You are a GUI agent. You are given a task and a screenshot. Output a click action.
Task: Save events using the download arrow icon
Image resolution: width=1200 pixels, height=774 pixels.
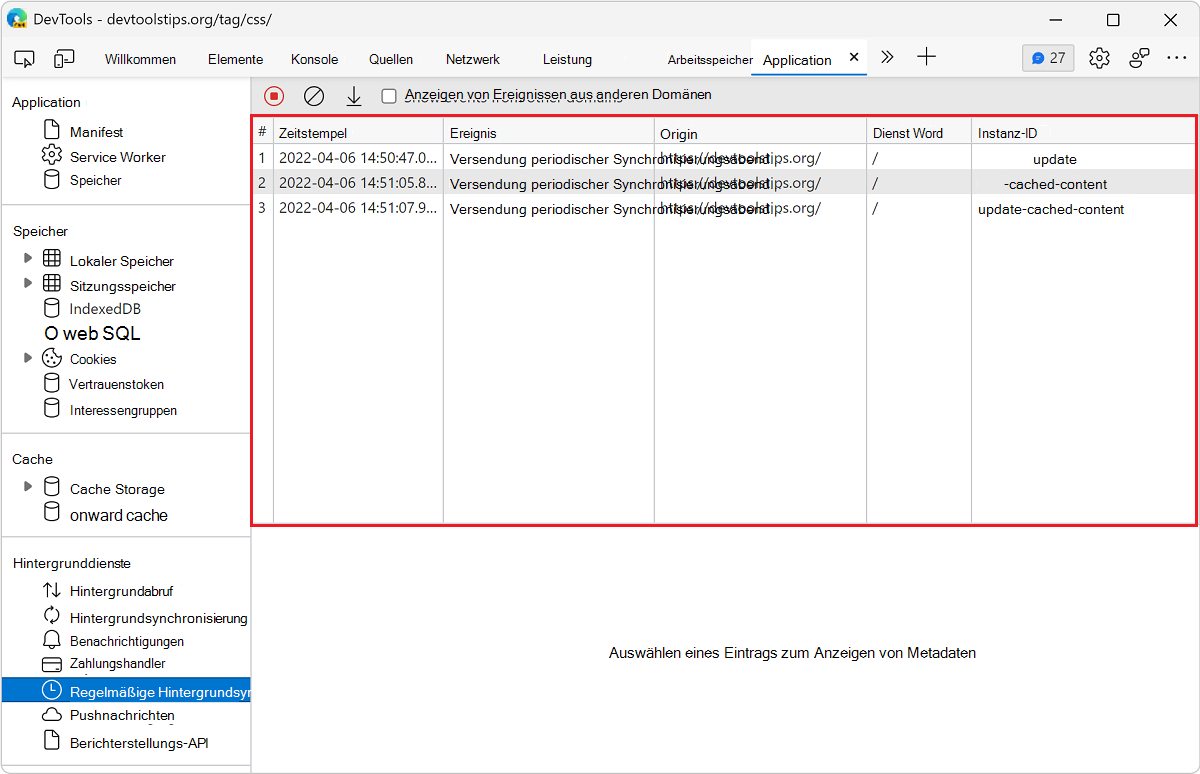tap(353, 96)
